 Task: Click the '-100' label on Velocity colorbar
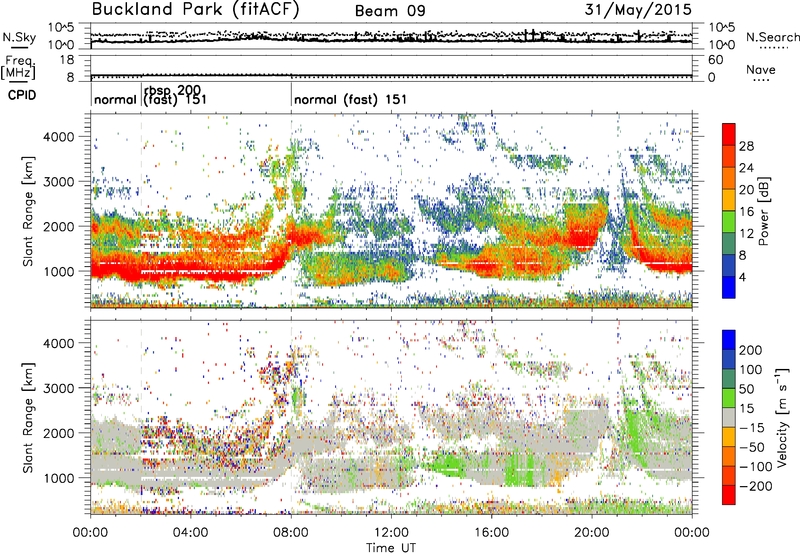[x=756, y=466]
